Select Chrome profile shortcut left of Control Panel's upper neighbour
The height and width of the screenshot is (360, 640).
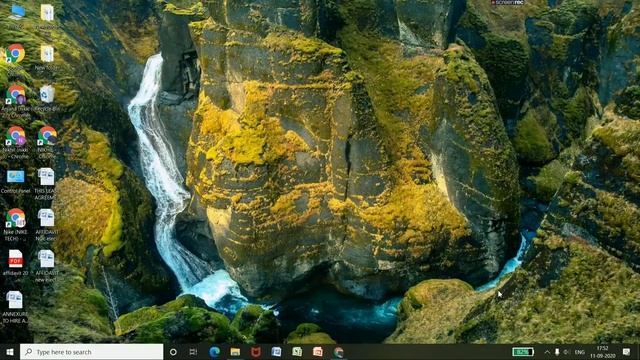tap(16, 141)
